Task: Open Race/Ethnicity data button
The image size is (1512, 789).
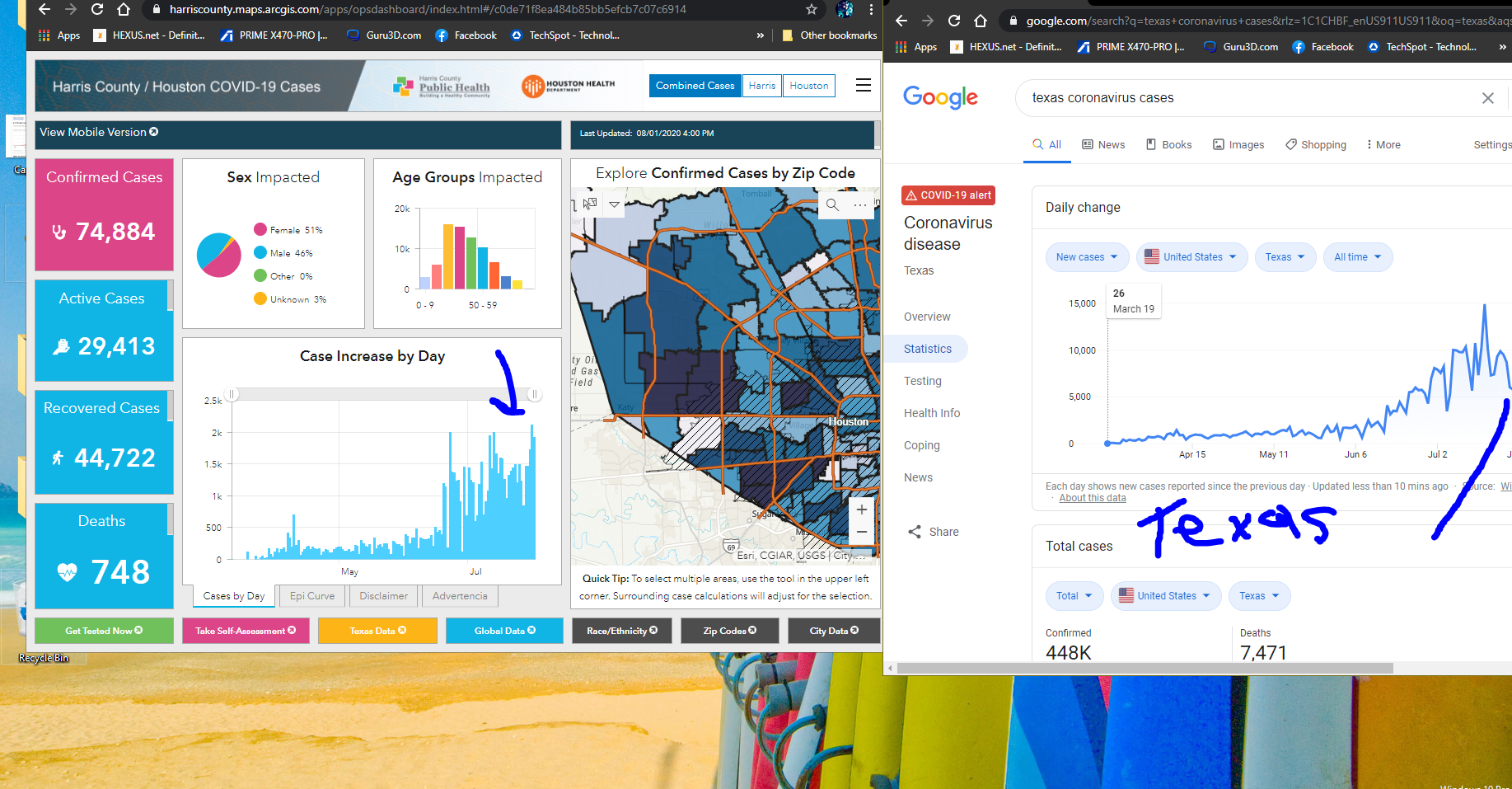Action: click(x=622, y=631)
